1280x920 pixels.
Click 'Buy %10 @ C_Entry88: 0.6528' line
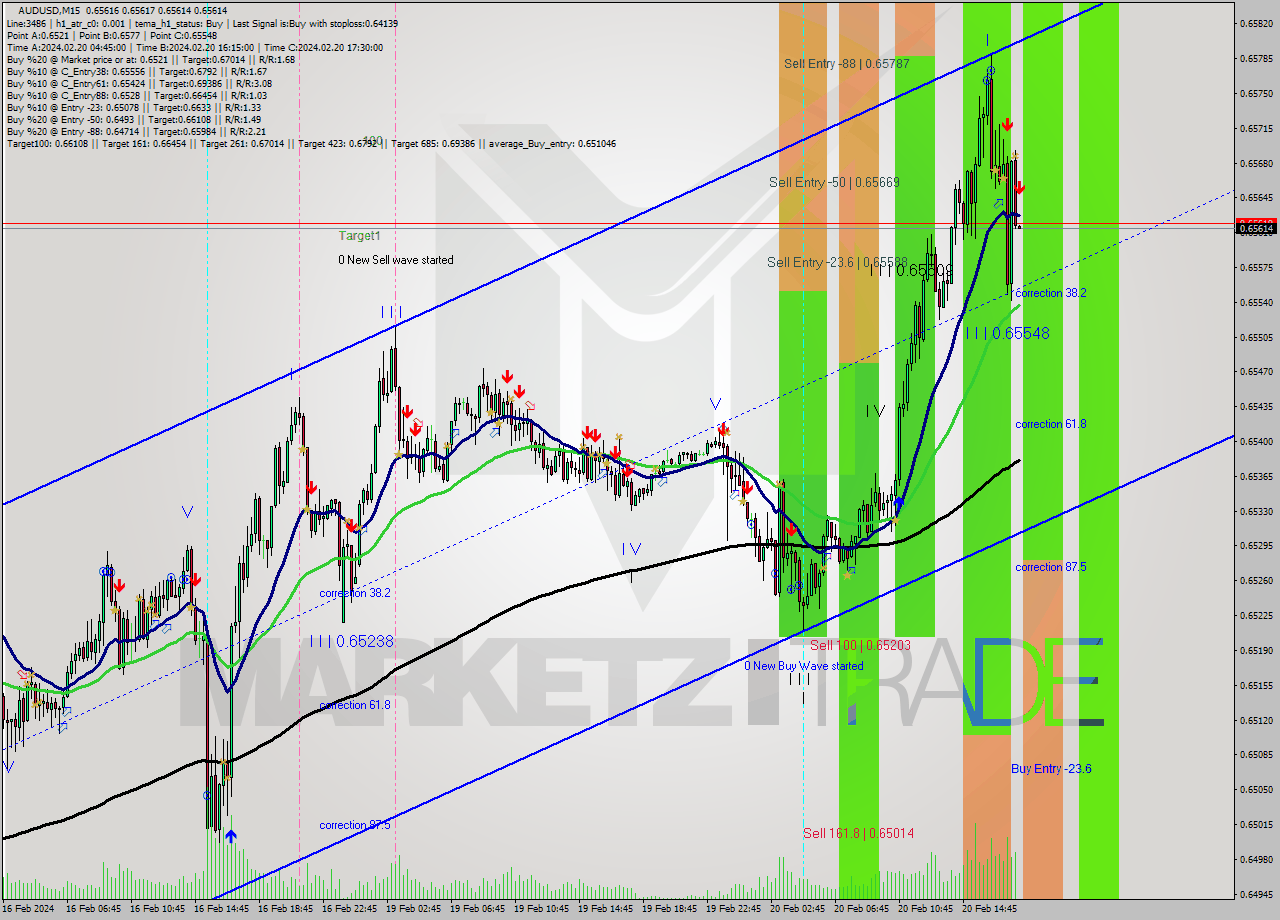click(136, 95)
